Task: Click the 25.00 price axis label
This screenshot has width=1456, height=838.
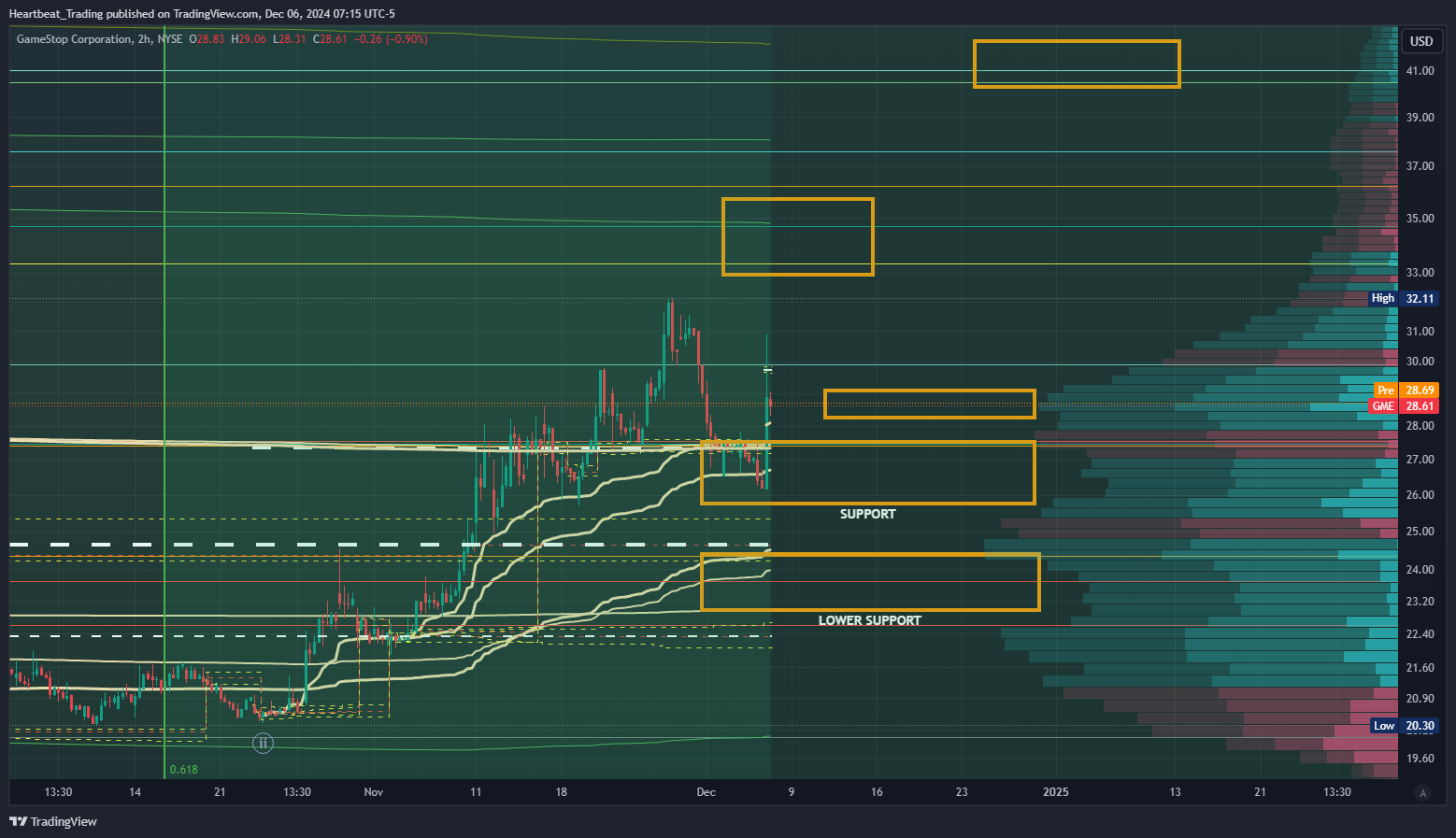Action: (1420, 532)
